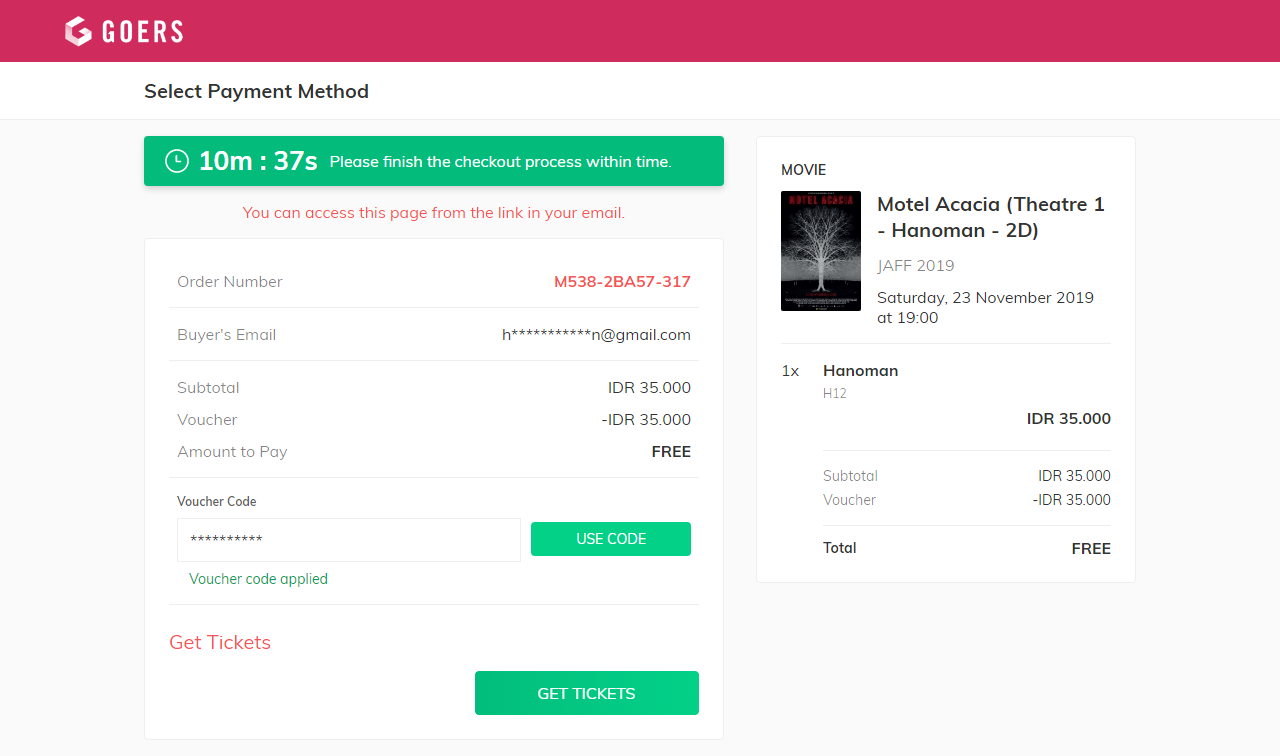Click the H12 seat label
Viewport: 1280px width, 756px height.
[835, 394]
